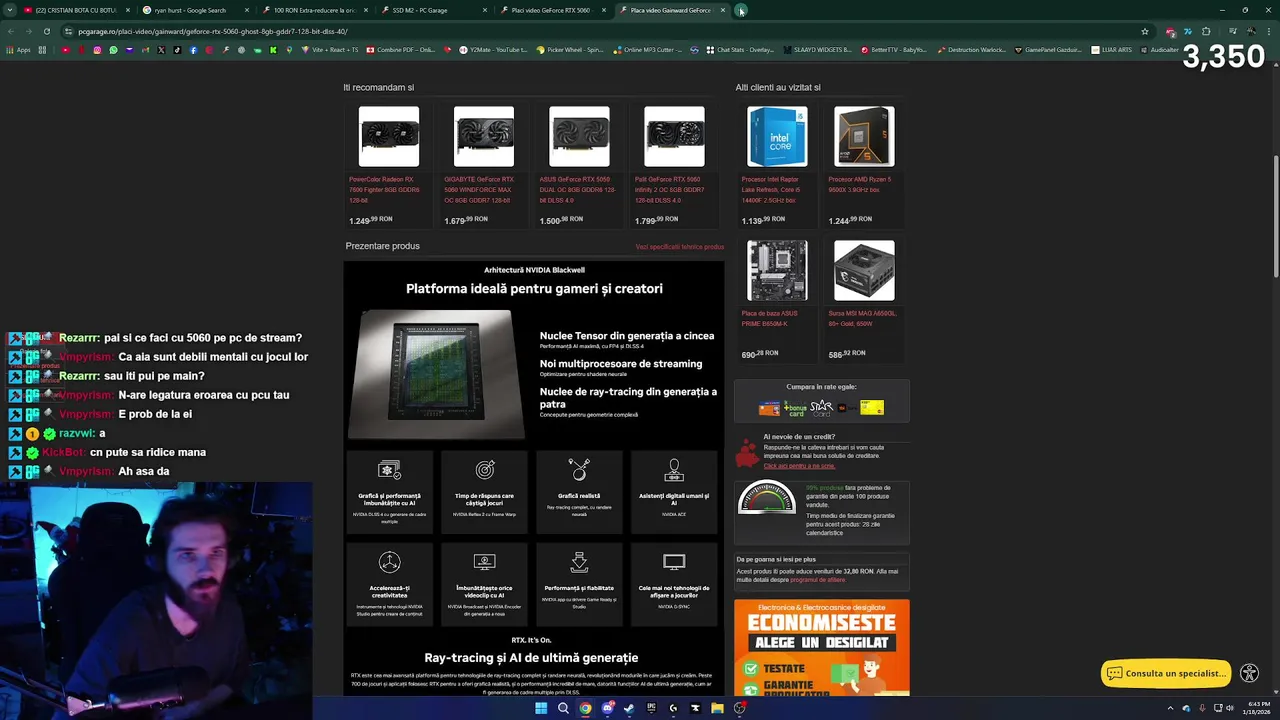1280x720 pixels.
Task: Open the Instagram bookmark icon
Action: (97, 49)
